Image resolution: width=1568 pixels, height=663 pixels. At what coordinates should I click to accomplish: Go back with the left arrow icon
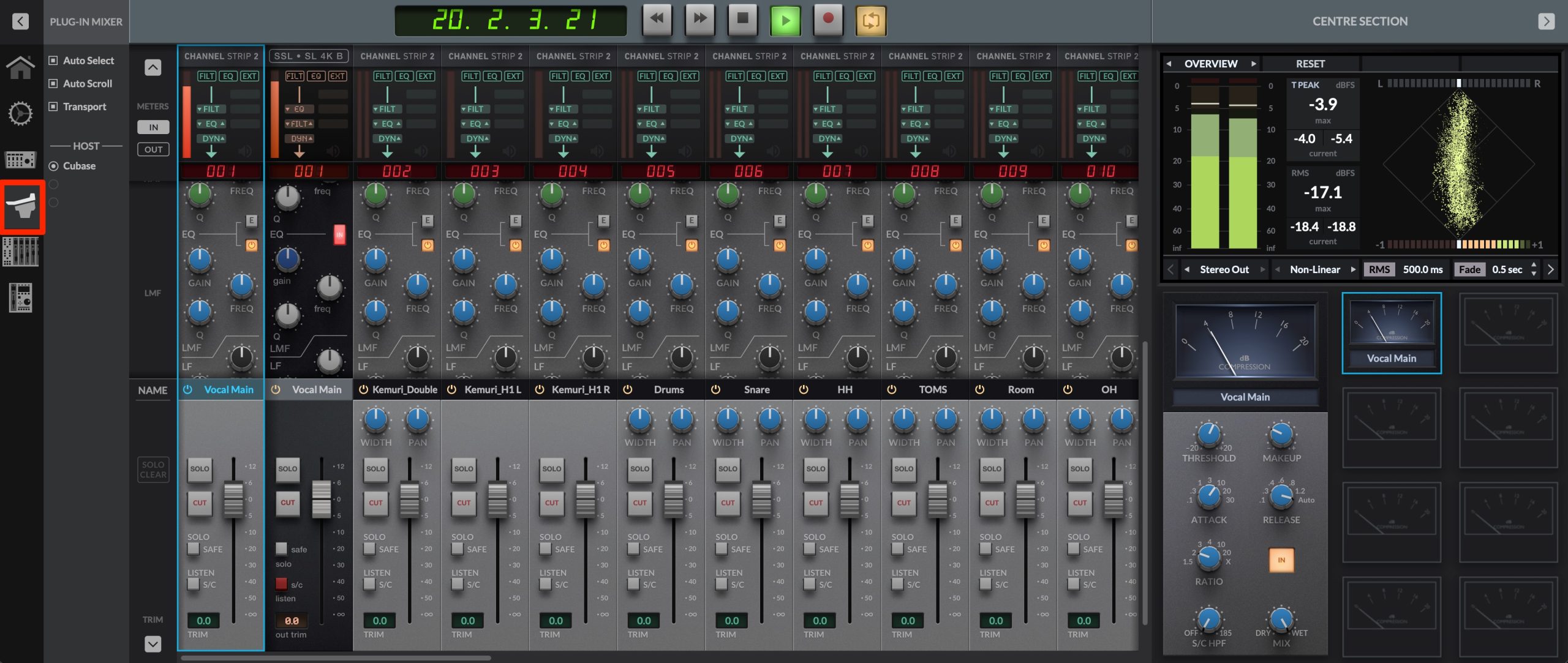pos(20,21)
